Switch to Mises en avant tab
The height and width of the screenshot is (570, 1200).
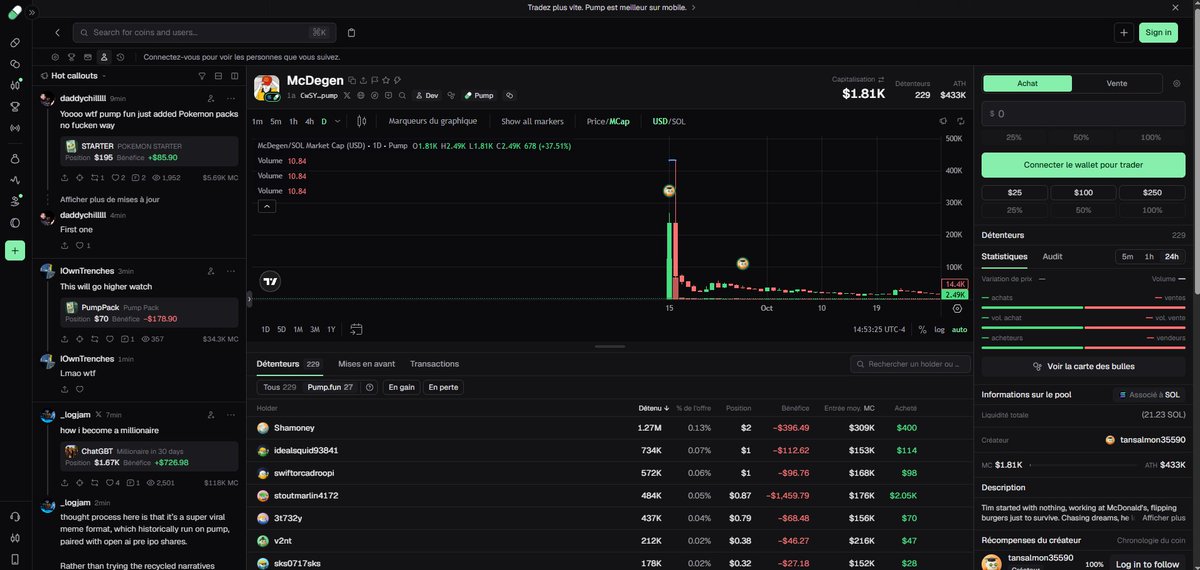click(x=366, y=364)
